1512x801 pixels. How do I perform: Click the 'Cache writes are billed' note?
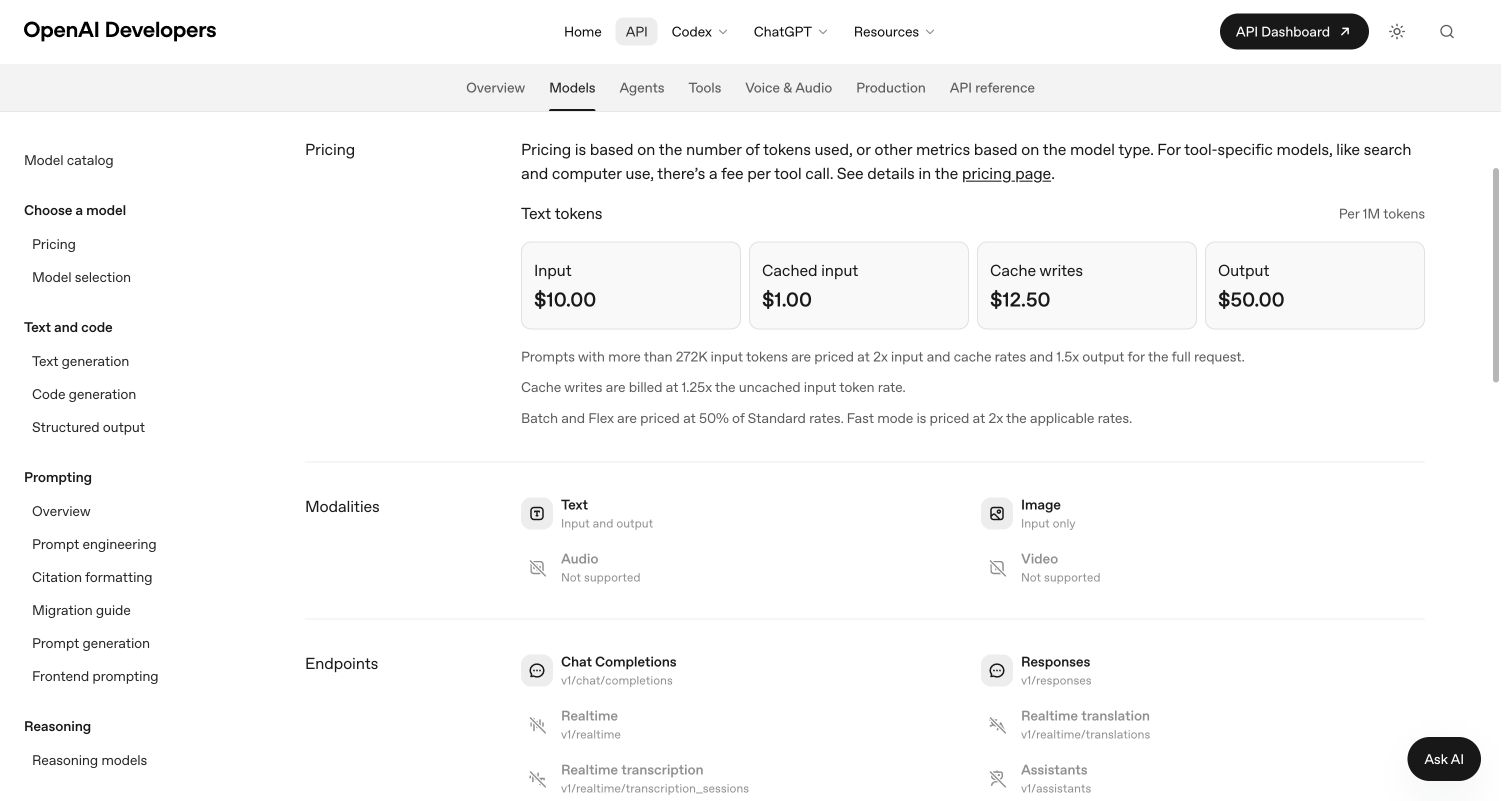click(713, 387)
